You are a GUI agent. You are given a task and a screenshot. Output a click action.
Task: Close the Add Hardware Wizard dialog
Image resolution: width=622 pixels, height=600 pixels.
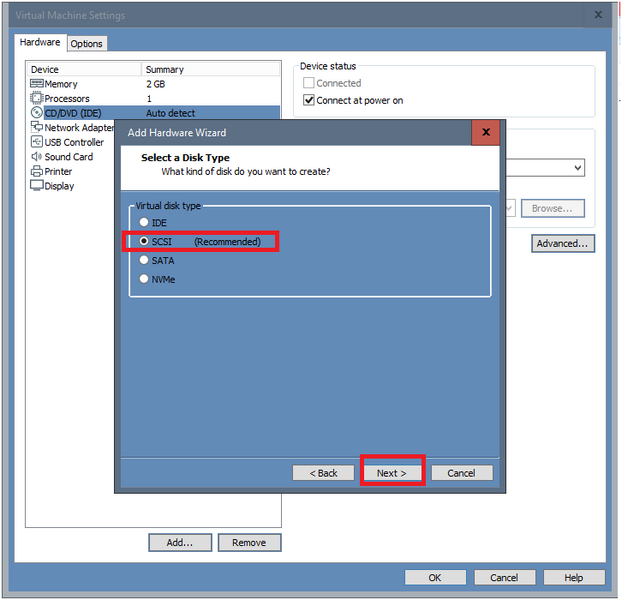coord(485,132)
